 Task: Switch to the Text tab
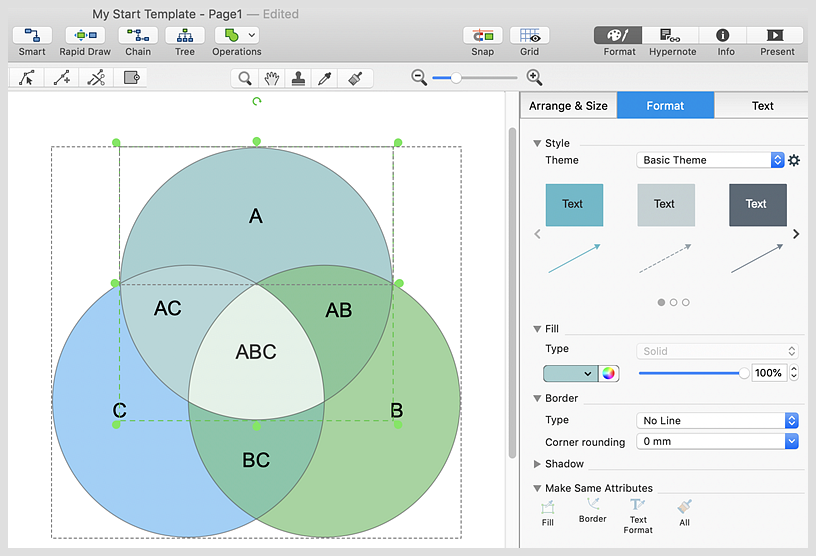[x=762, y=105]
